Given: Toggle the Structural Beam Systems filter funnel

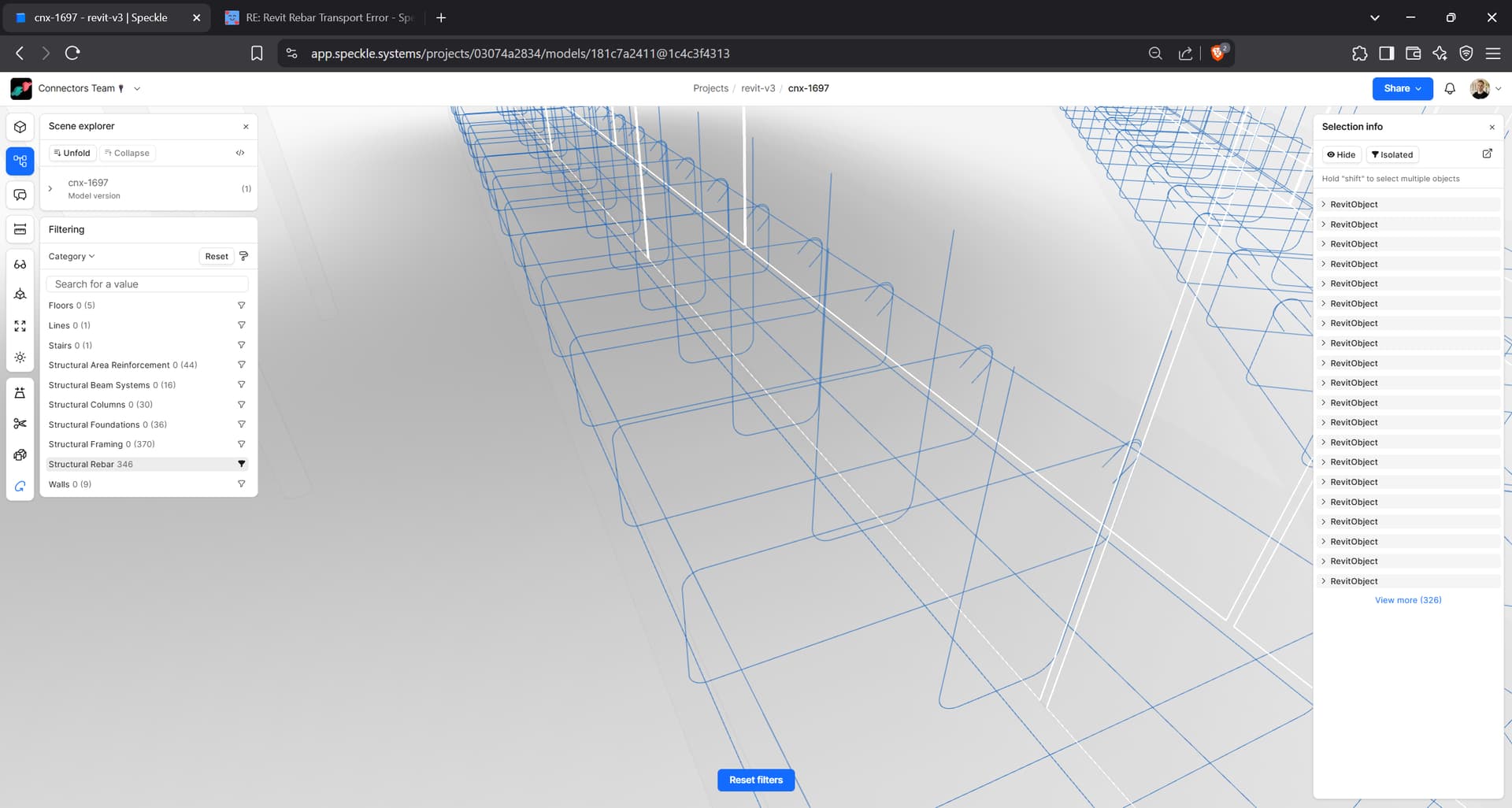Looking at the screenshot, I should pyautogui.click(x=242, y=384).
